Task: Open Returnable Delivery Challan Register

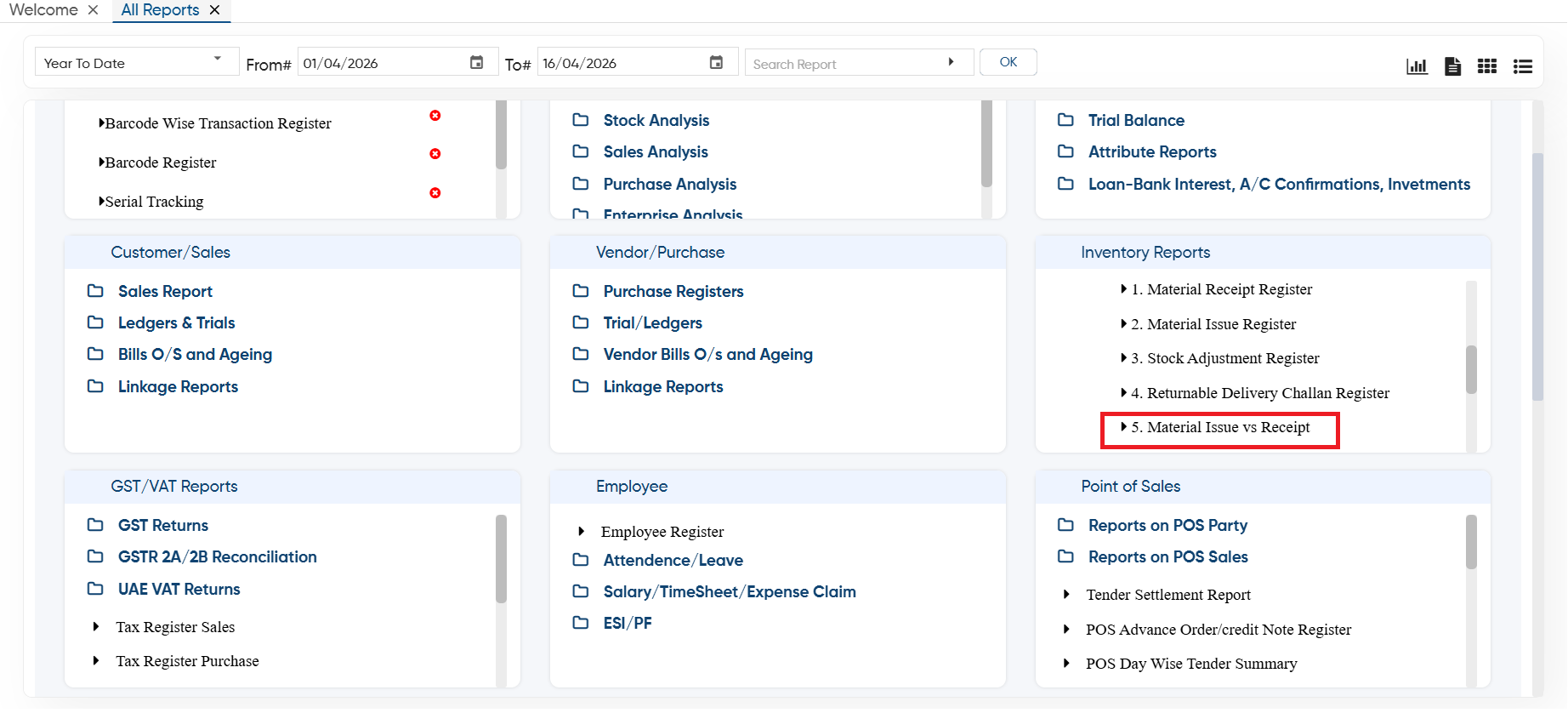Action: click(1259, 393)
